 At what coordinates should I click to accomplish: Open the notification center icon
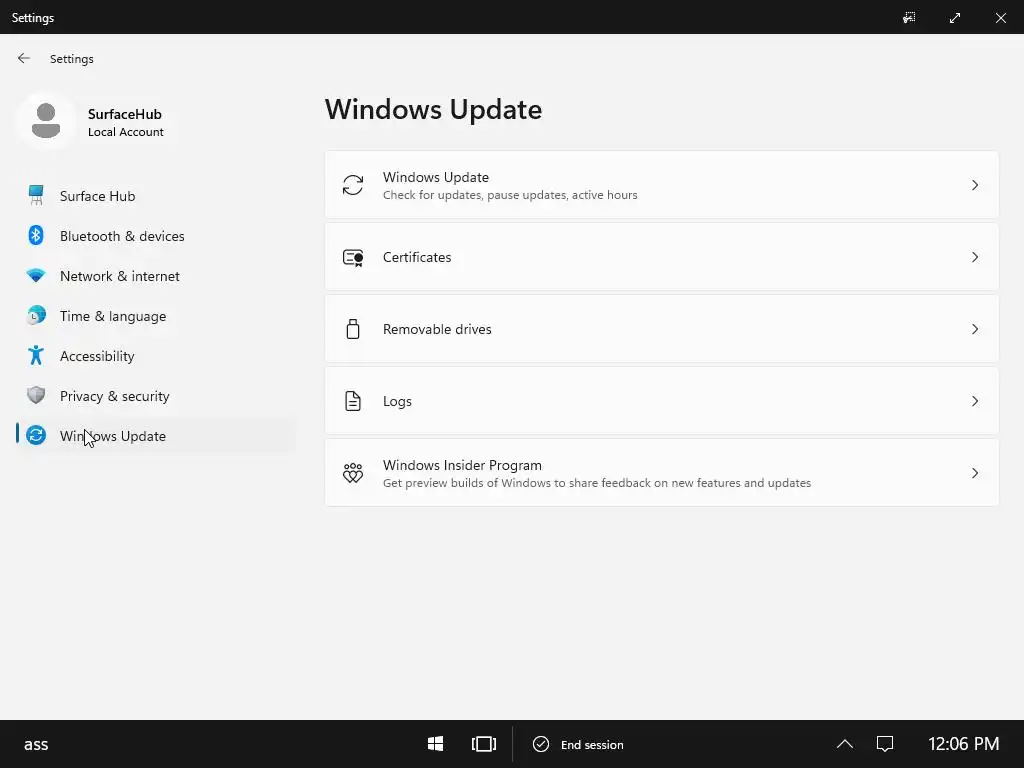pyautogui.click(x=885, y=744)
